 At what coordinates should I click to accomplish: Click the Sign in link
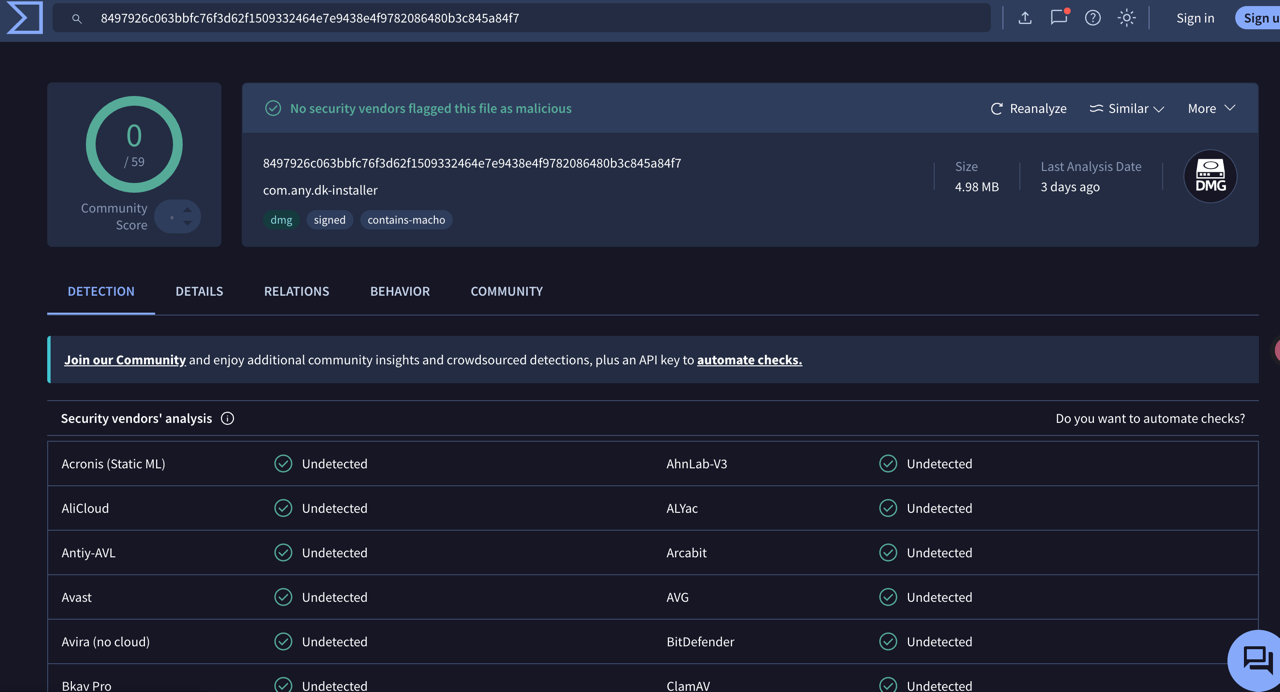point(1195,18)
